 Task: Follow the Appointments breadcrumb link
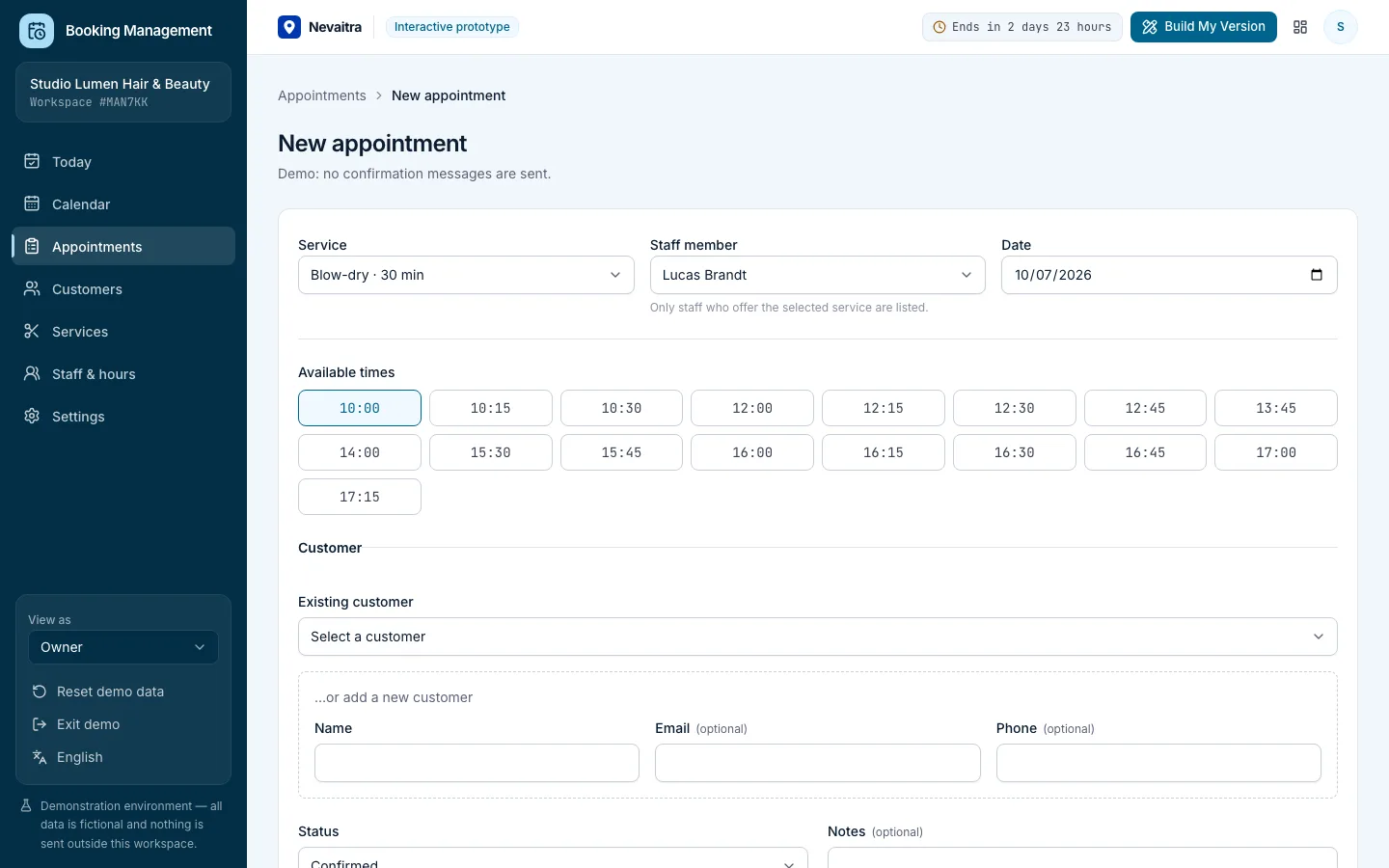click(322, 95)
